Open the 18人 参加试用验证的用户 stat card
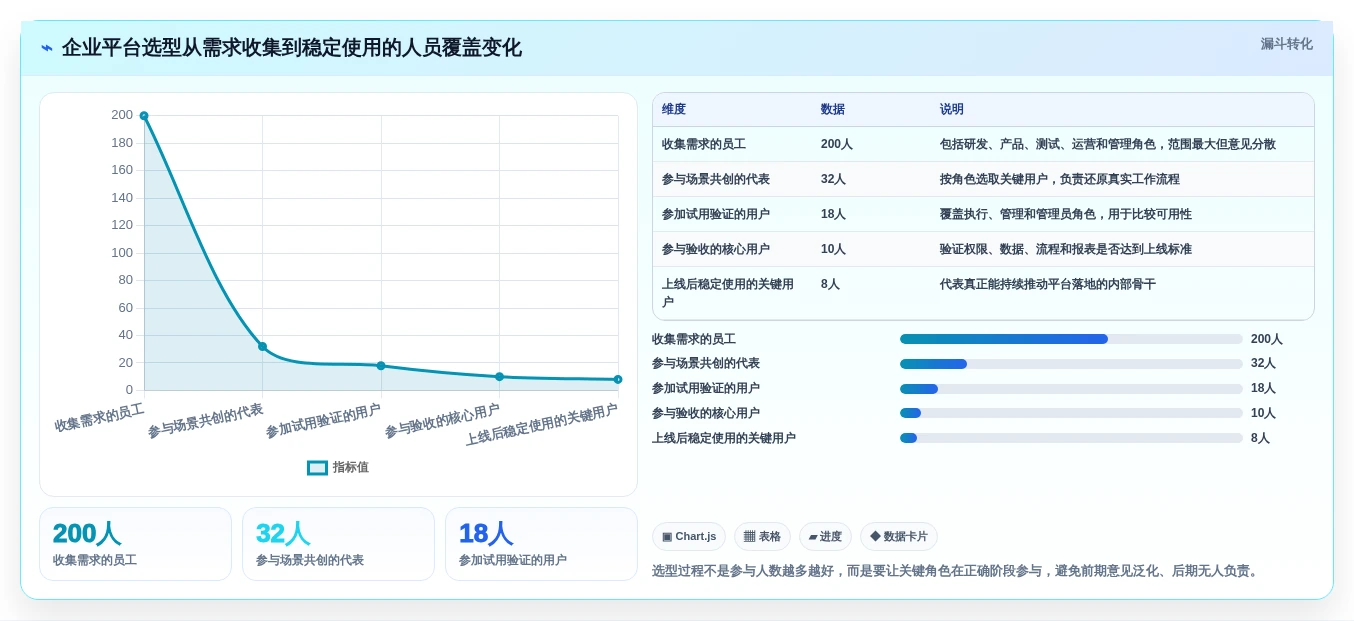This screenshot has height=621, width=1354. coord(541,544)
